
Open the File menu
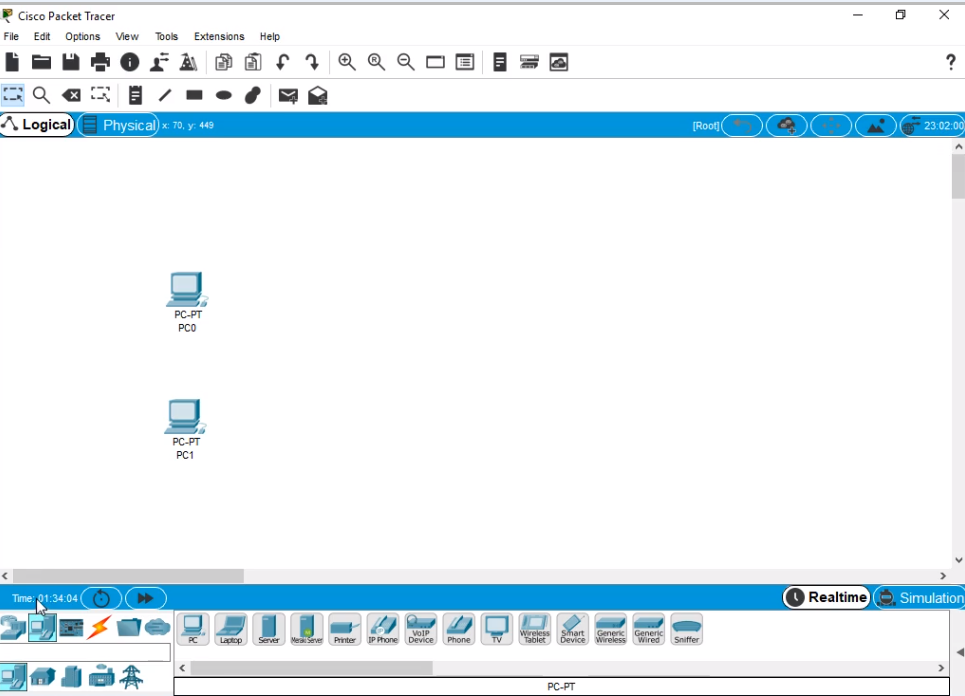coord(11,36)
